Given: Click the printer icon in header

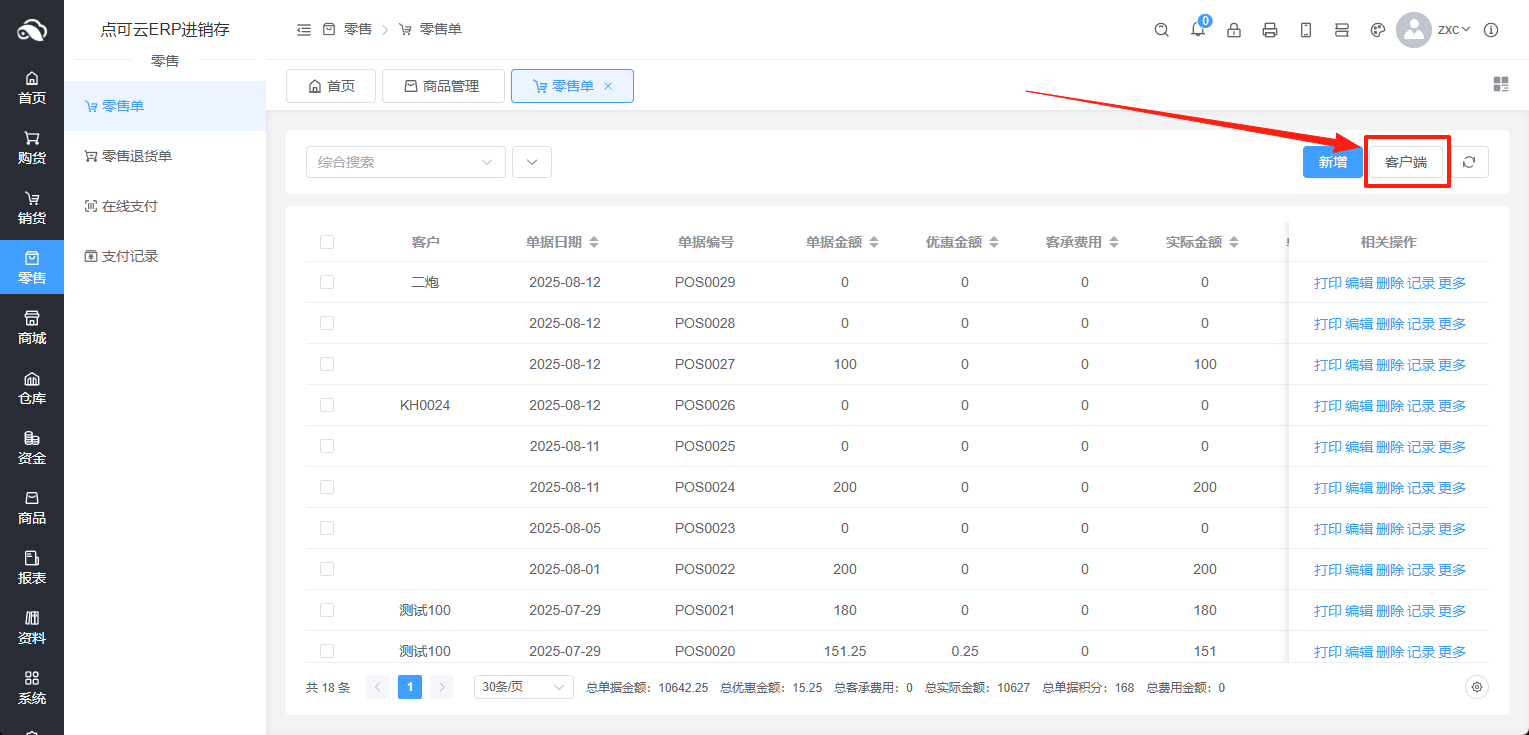Looking at the screenshot, I should [1270, 30].
